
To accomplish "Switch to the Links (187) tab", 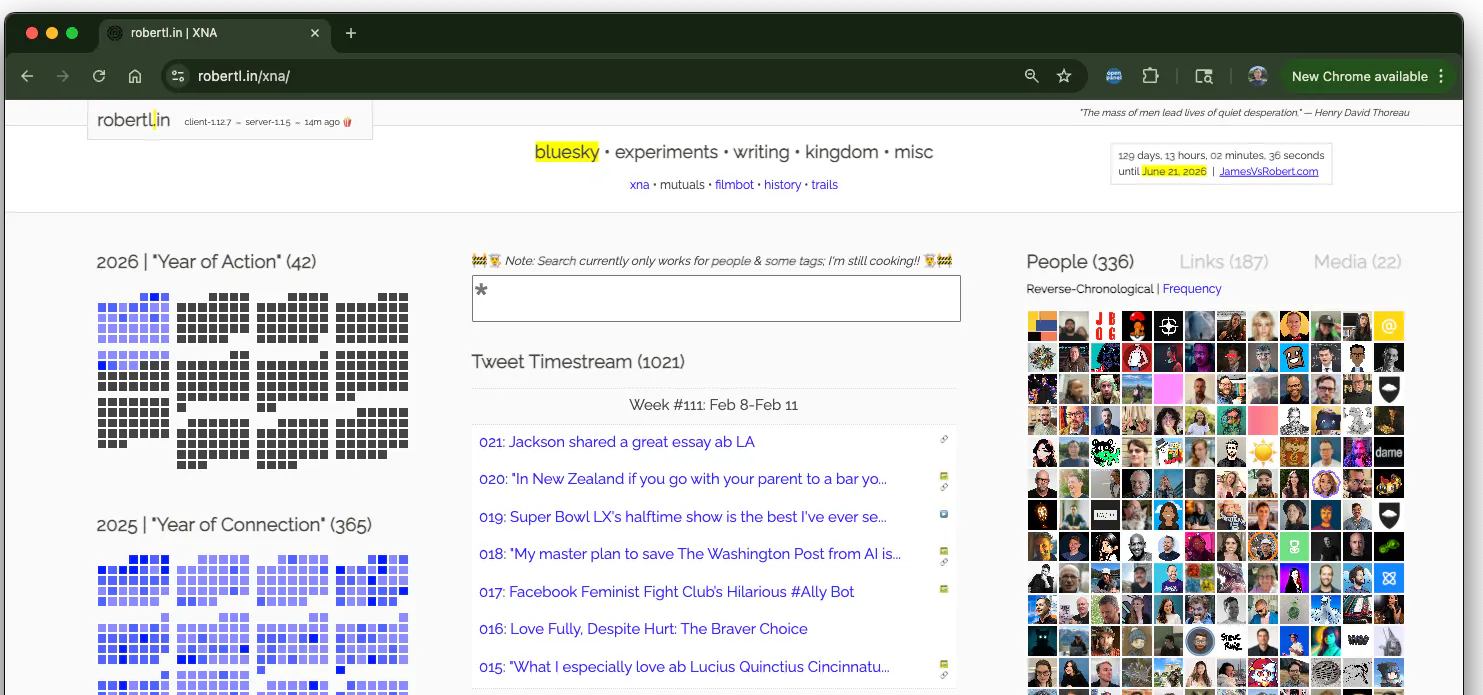I will (x=1223, y=262).
